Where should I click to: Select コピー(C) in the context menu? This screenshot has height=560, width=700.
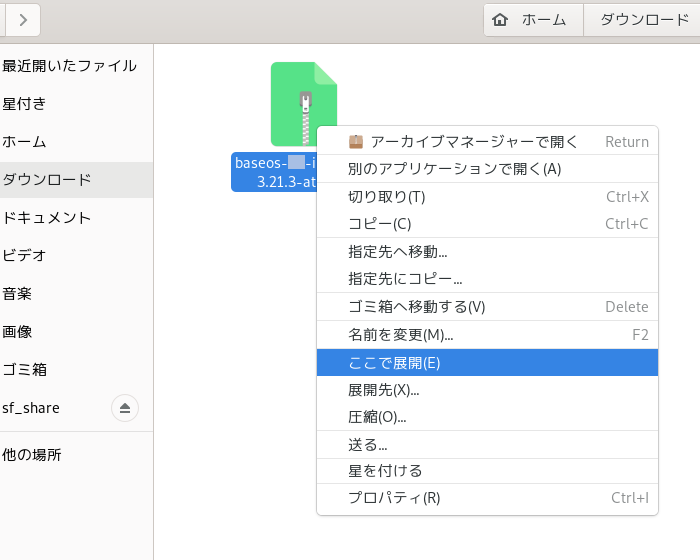point(379,224)
